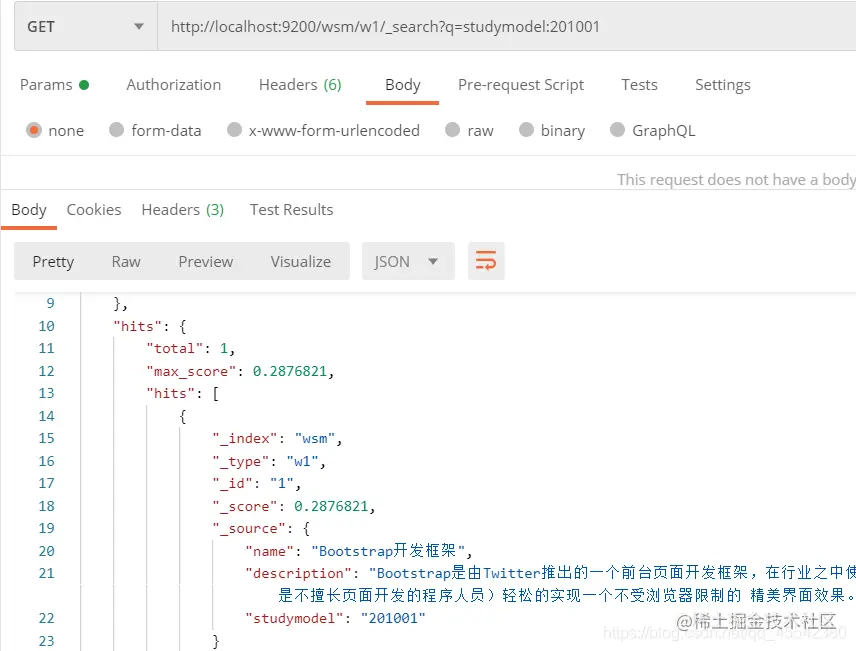The height and width of the screenshot is (651, 856).
Task: Open the Settings tab
Action: (x=723, y=85)
